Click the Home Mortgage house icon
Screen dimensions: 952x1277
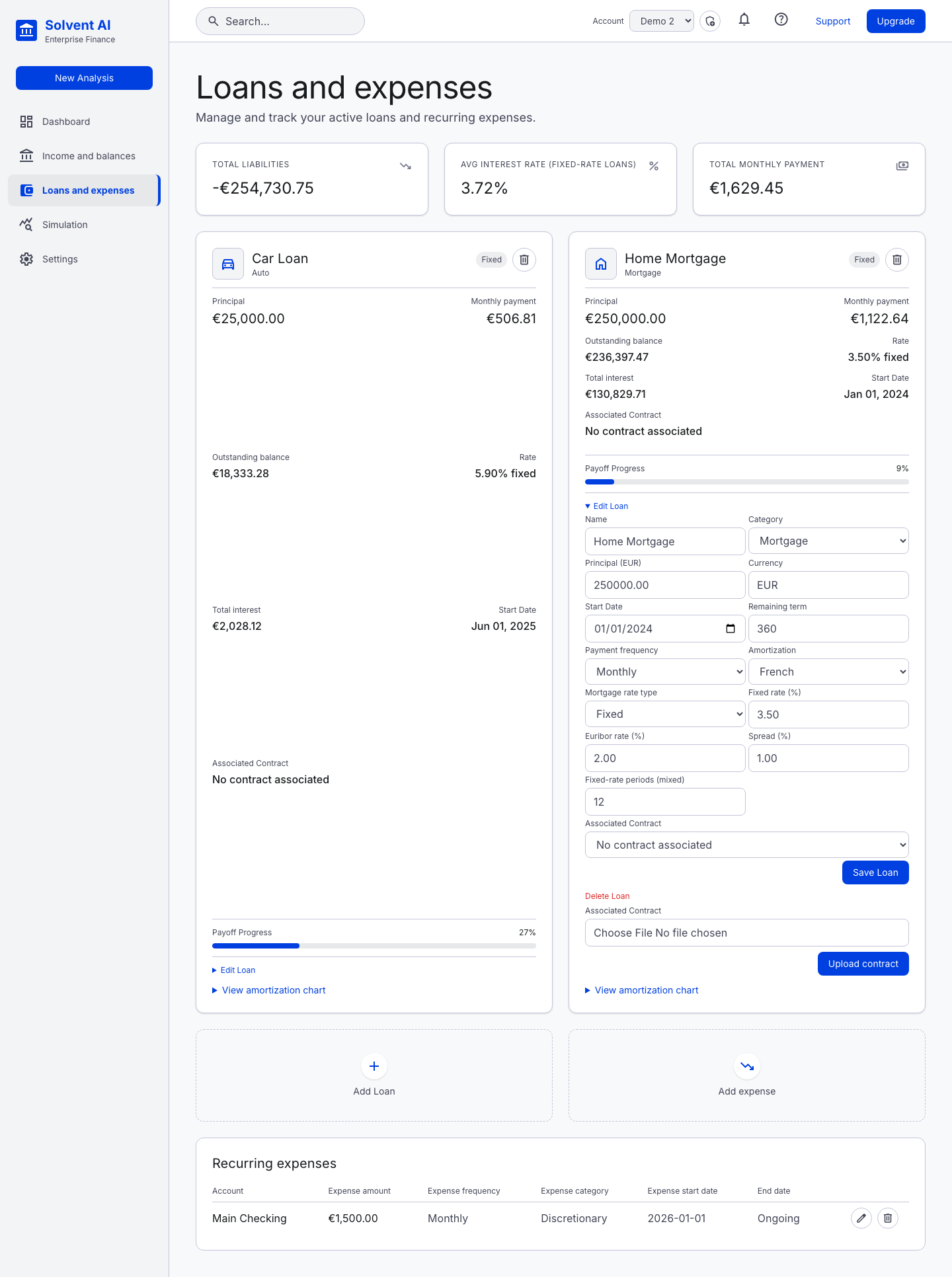click(601, 264)
